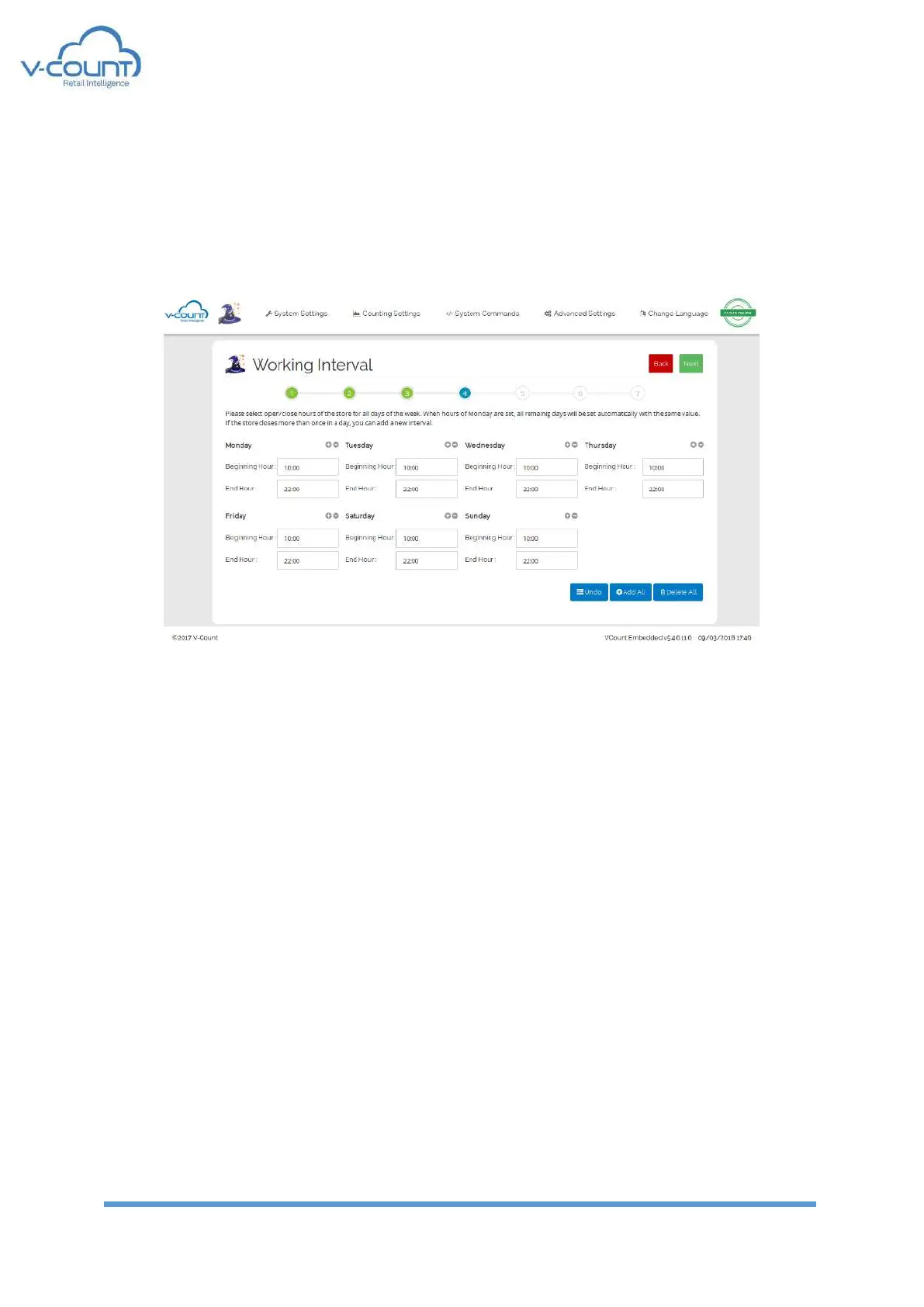Edit Saturday End Hour field
924x1307 pixels.
point(427,560)
